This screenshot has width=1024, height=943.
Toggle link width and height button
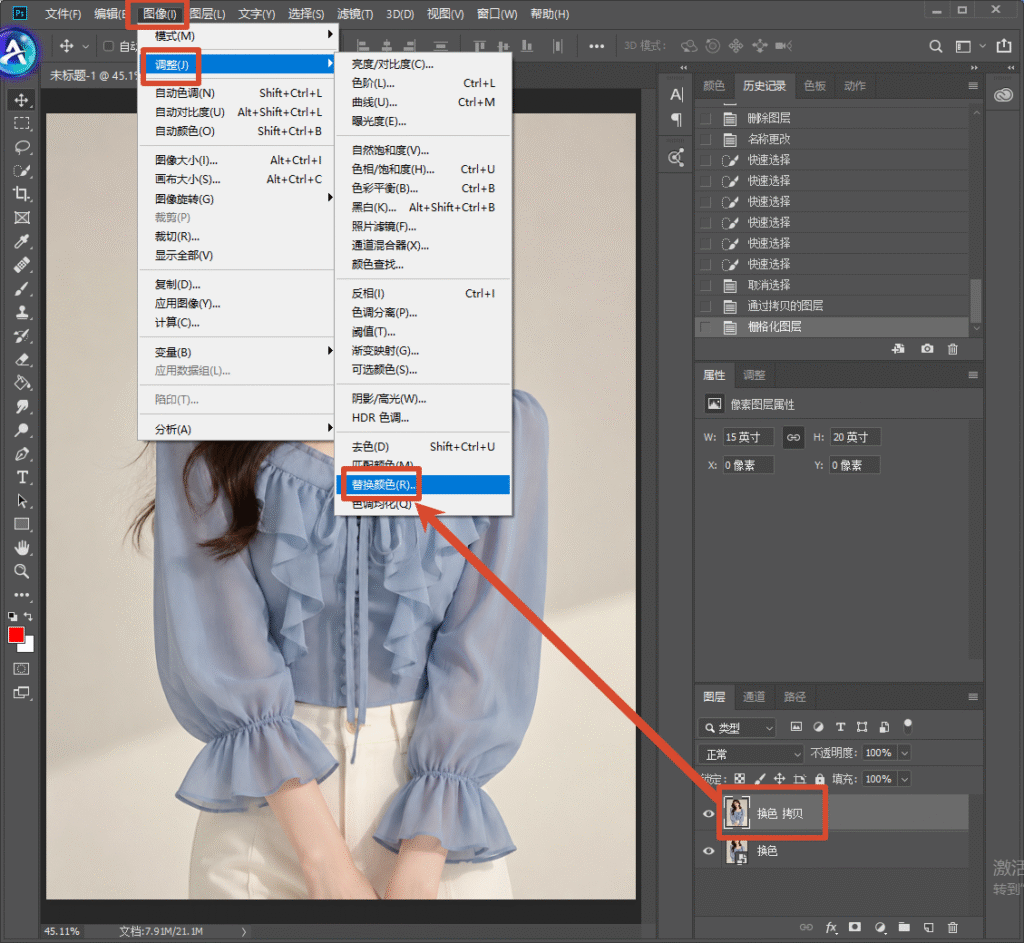coord(793,437)
